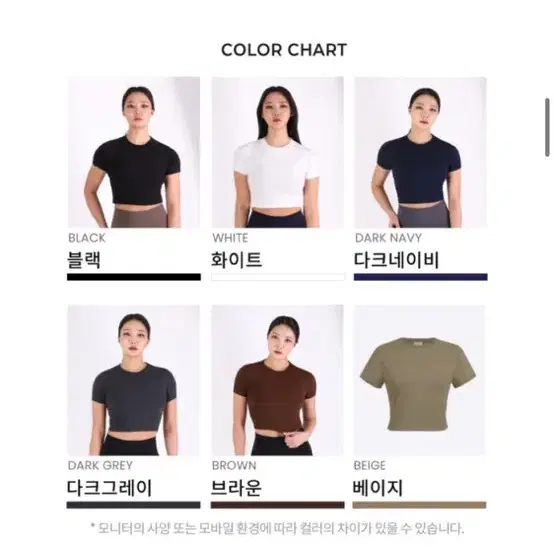Select the 다크그레이 label text
The width and height of the screenshot is (554, 554).
pos(110,488)
